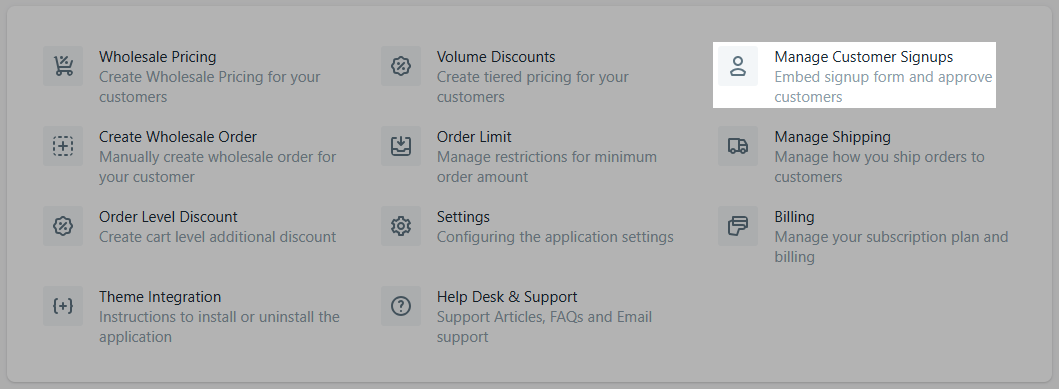Click the Create Wholesale Order plus icon
Screen dimensions: 1059x389
(x=63, y=146)
